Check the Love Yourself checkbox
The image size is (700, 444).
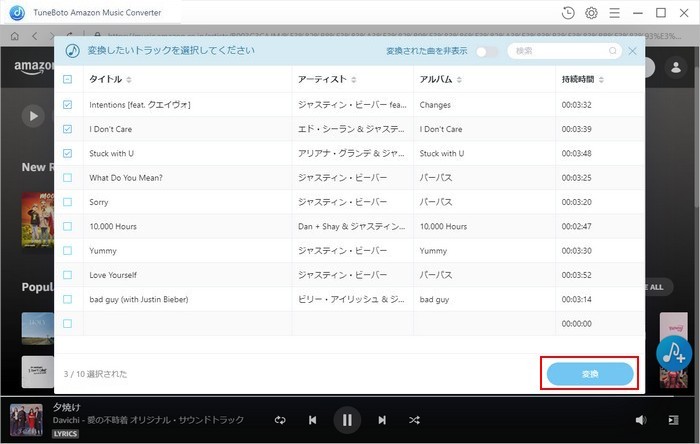tap(67, 275)
